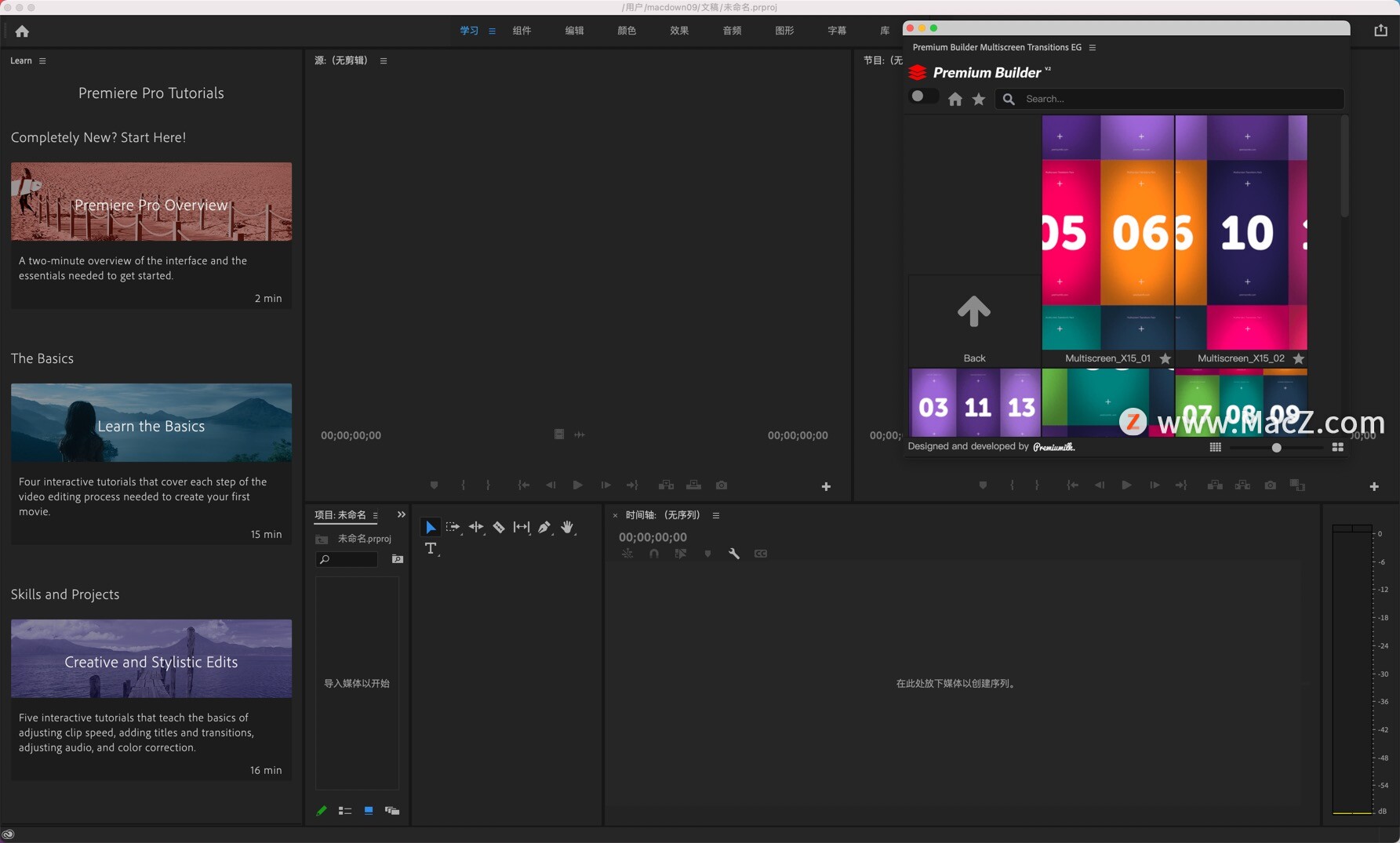The width and height of the screenshot is (1400, 843).
Task: Toggle the Premium Builder switch
Action: pos(923,96)
